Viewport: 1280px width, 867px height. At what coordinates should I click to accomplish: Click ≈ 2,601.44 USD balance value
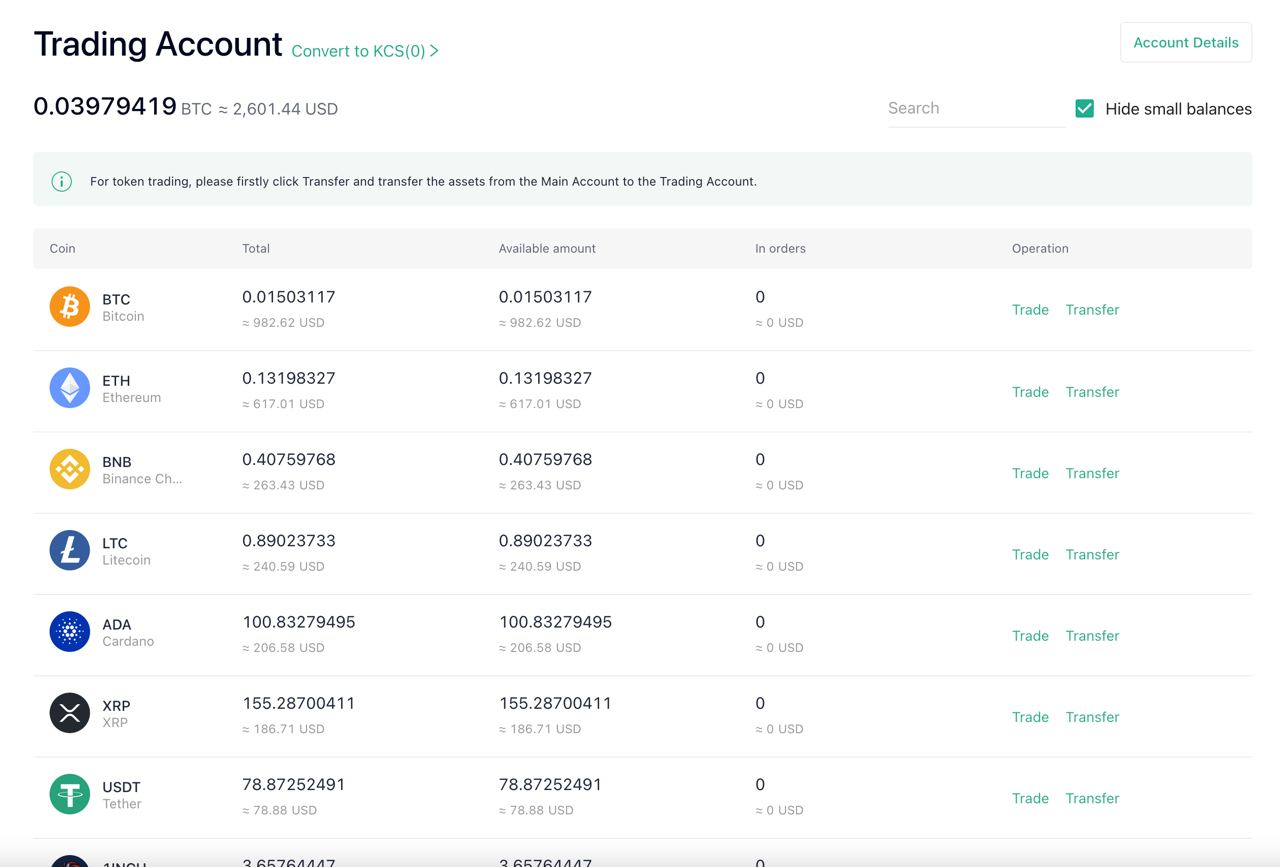[278, 109]
